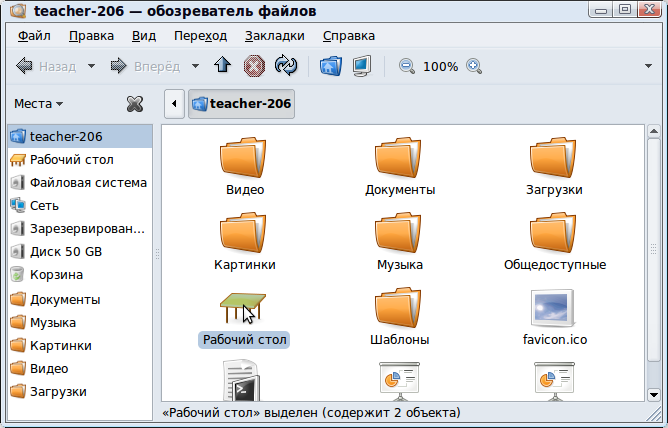
Task: Click the scrollbar down arrow
Action: click(x=654, y=394)
